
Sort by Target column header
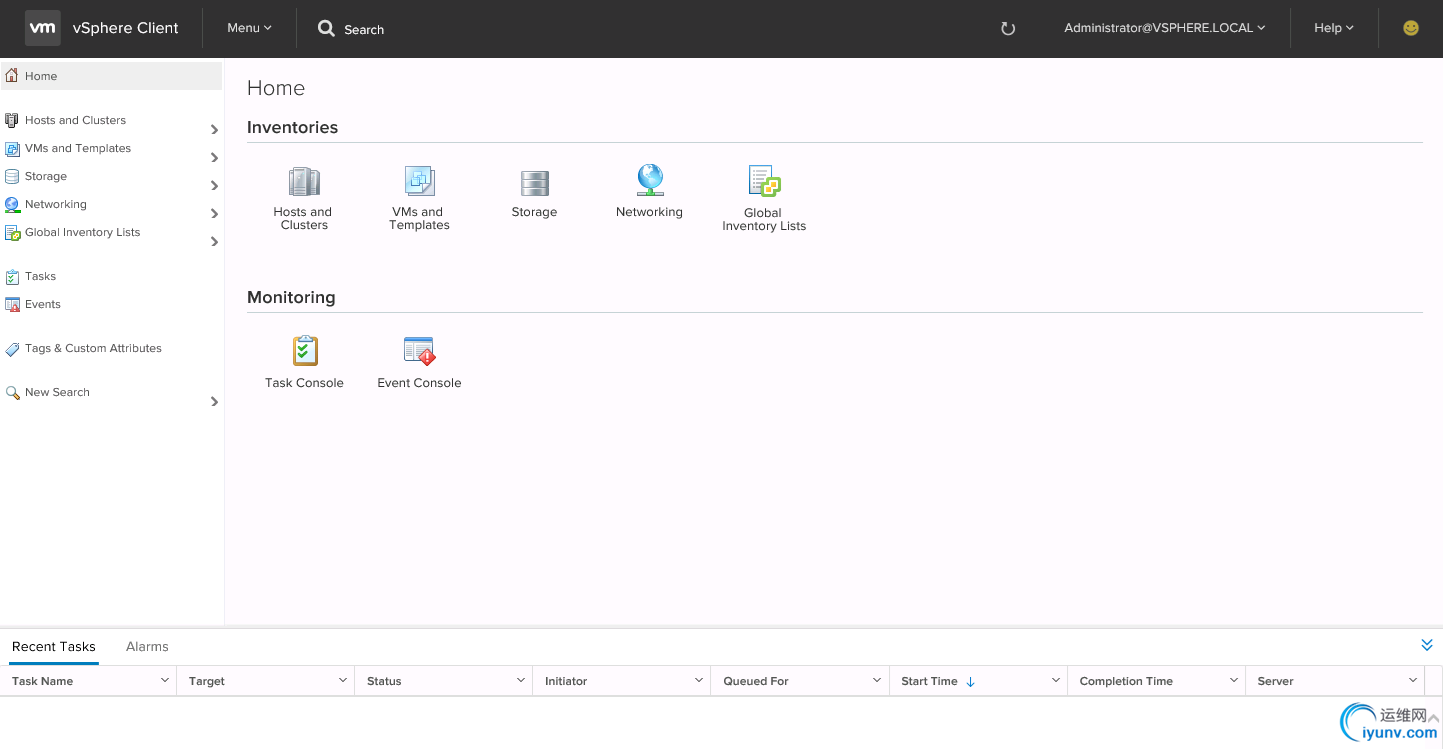coord(207,681)
